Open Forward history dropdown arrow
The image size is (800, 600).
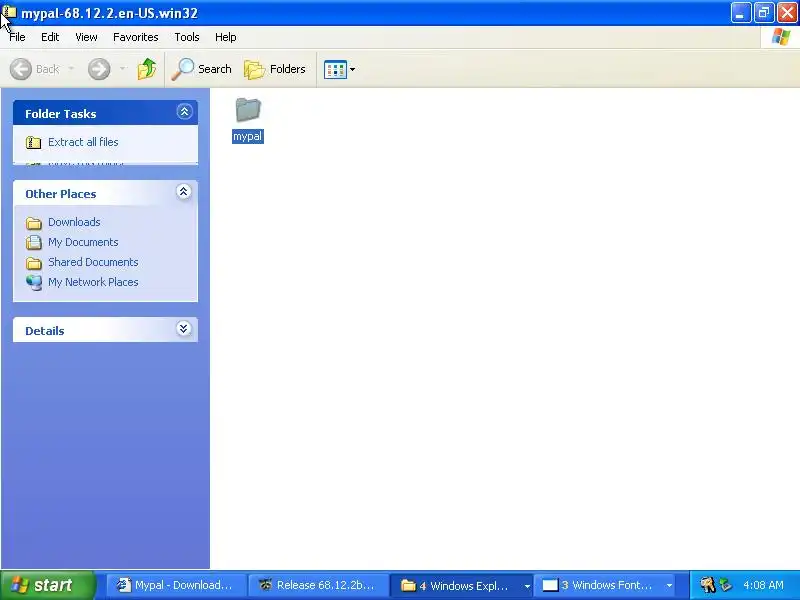click(x=122, y=68)
